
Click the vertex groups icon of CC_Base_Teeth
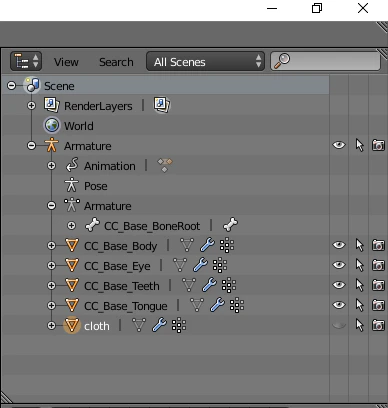coord(229,285)
